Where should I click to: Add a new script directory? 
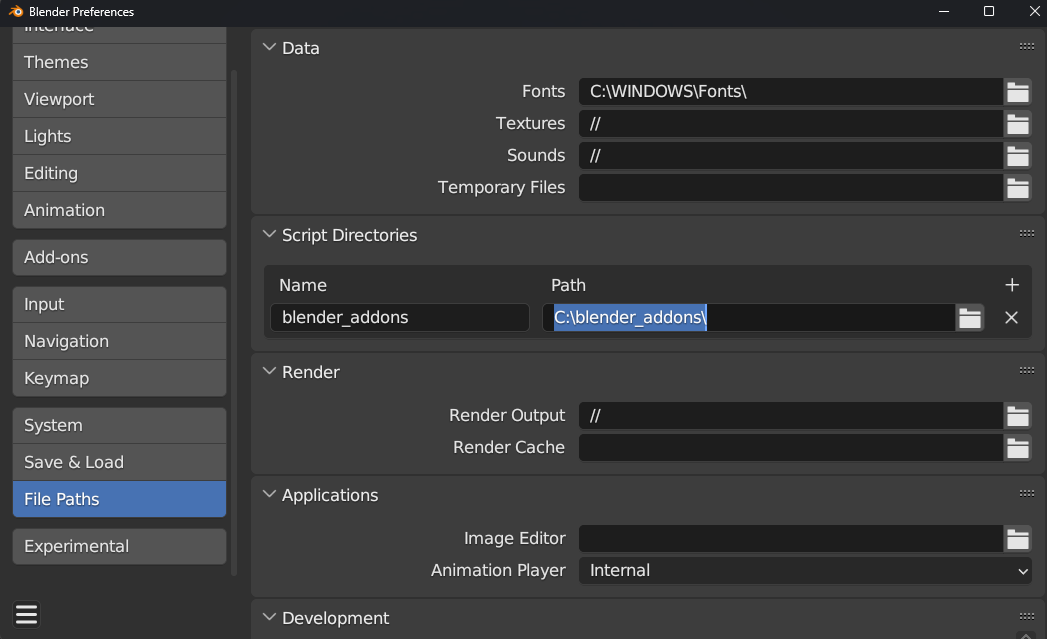1012,285
